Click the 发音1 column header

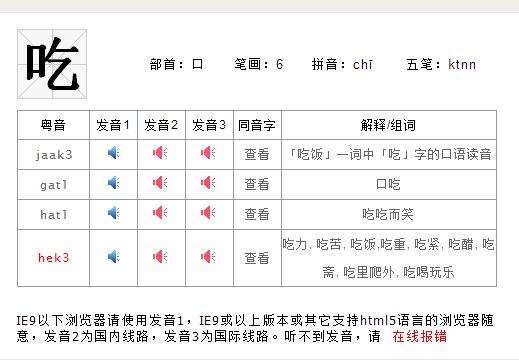click(x=113, y=125)
